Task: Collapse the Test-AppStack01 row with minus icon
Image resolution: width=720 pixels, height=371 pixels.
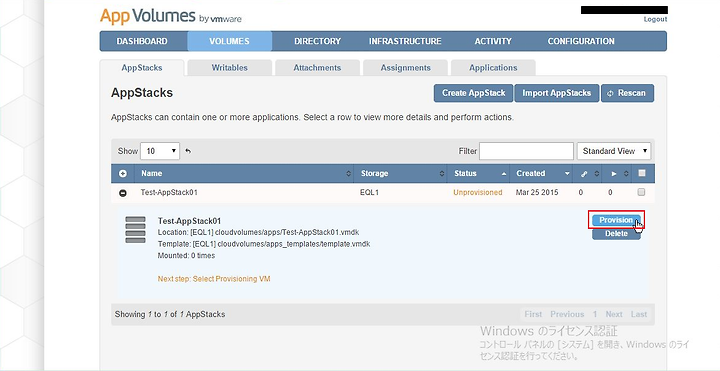Action: click(123, 193)
